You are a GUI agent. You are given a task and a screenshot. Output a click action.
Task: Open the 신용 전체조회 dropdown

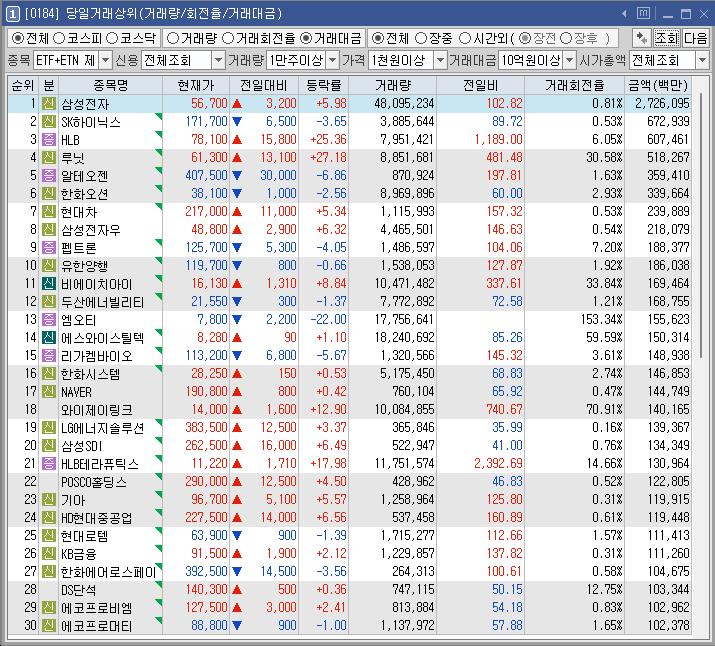coord(219,60)
